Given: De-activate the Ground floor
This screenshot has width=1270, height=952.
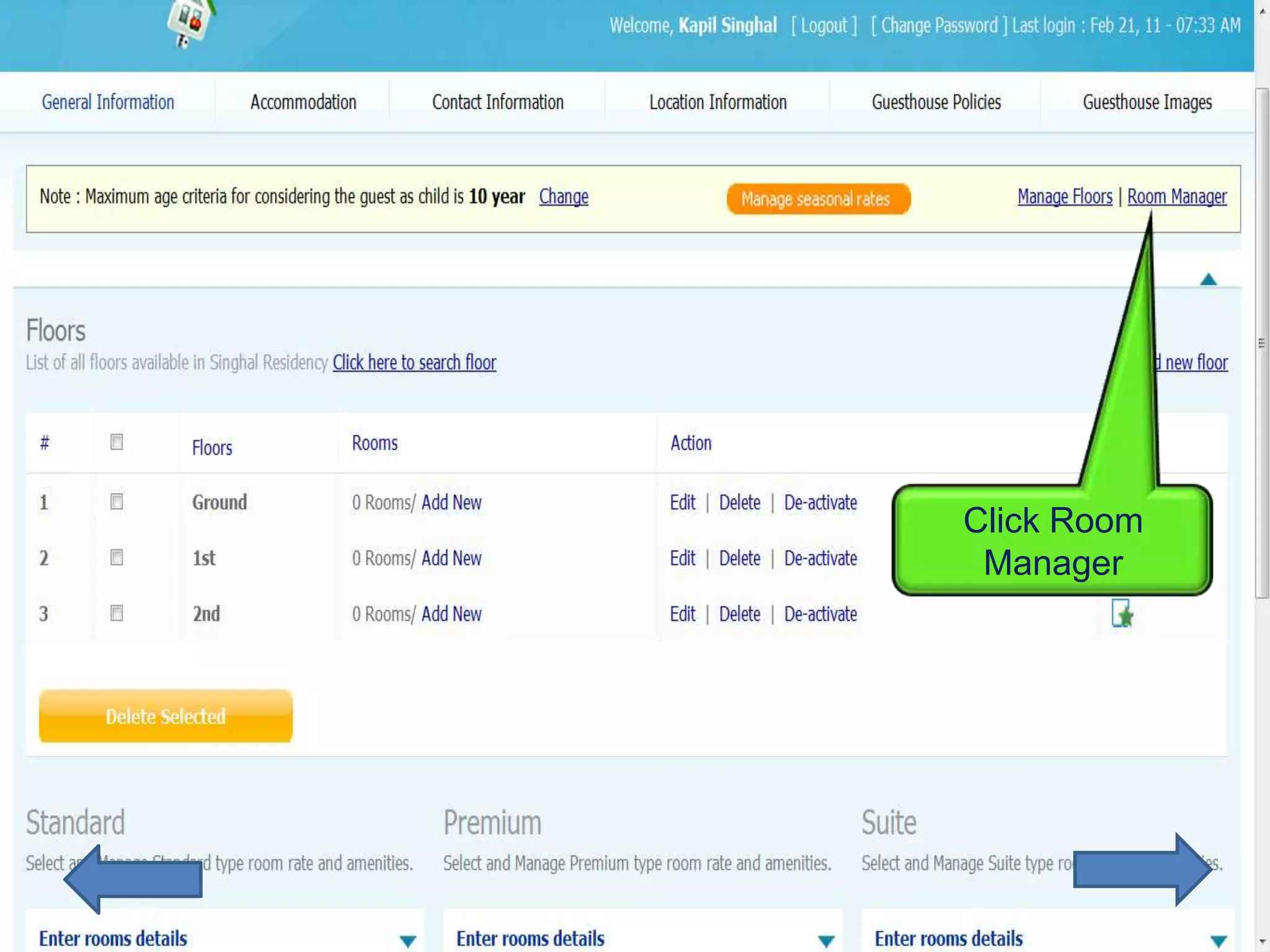Looking at the screenshot, I should click(820, 502).
